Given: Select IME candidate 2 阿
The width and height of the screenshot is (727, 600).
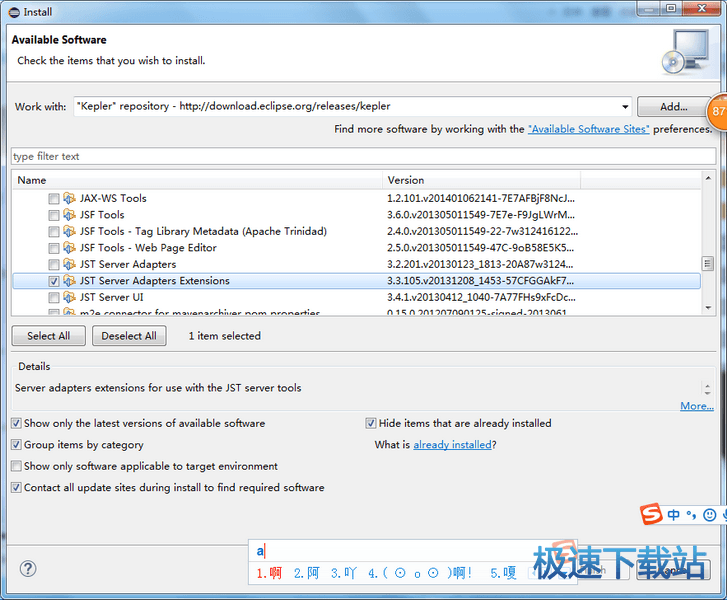Looking at the screenshot, I should [x=306, y=573].
